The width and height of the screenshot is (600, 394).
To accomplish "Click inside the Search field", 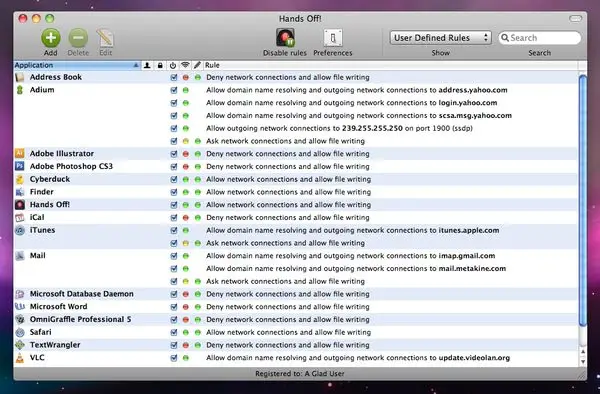I will [x=540, y=38].
